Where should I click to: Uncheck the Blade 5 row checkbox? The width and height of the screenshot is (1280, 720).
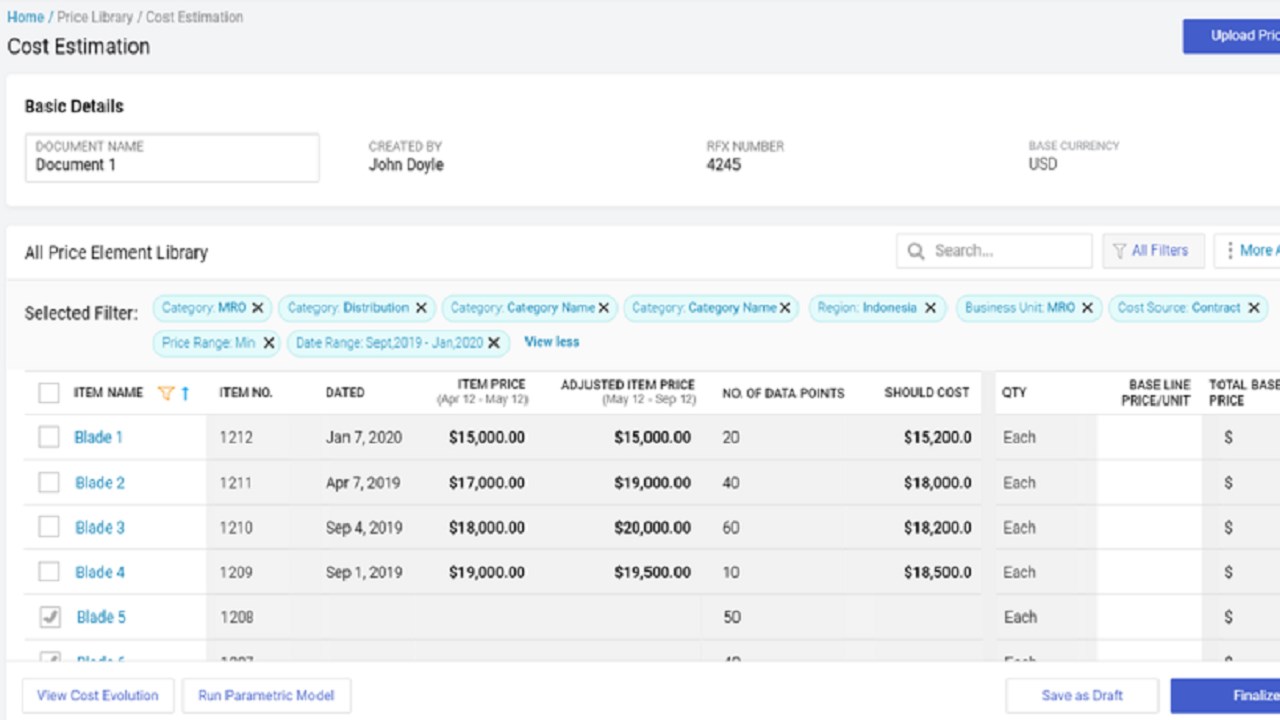pyautogui.click(x=49, y=617)
